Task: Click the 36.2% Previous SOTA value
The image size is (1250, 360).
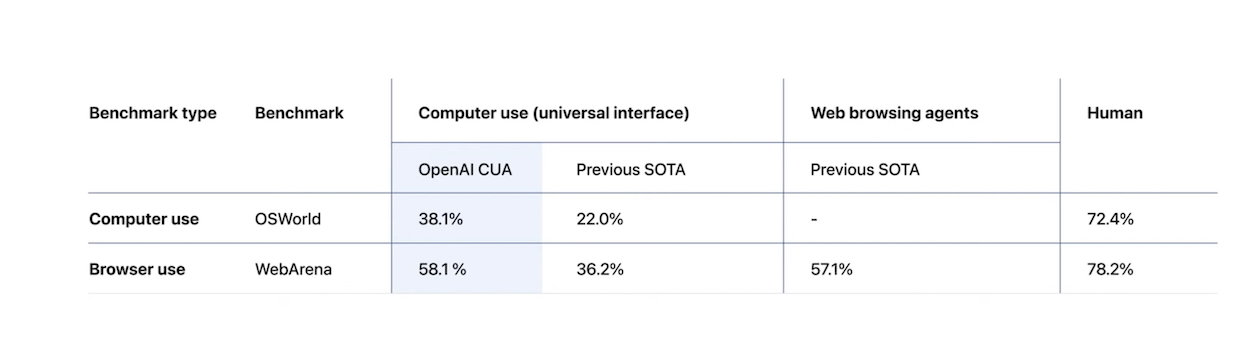Action: pos(600,269)
